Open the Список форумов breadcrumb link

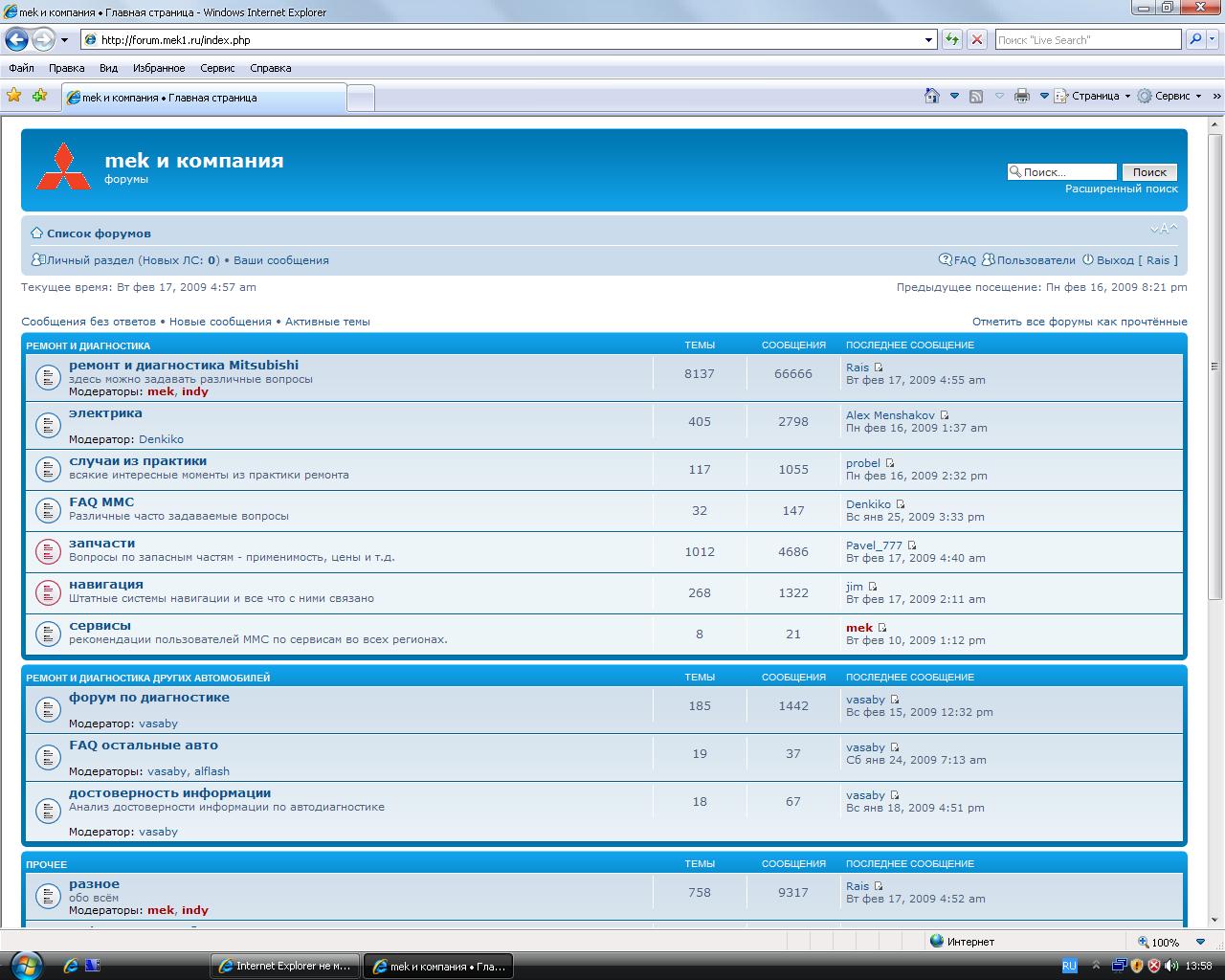(99, 234)
